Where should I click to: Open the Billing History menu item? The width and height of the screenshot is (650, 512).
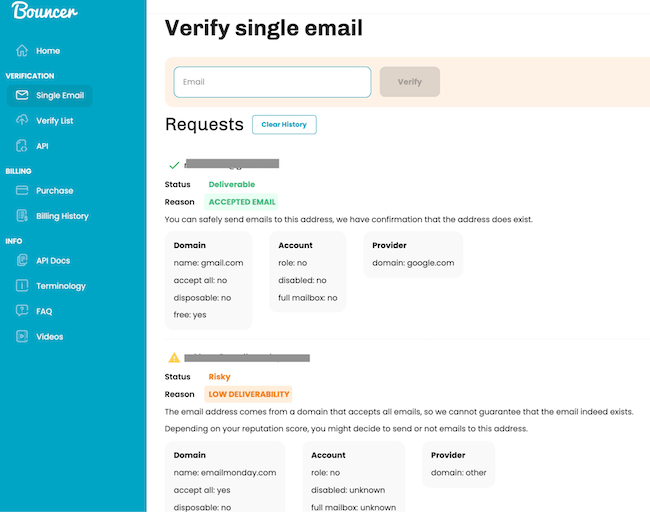point(62,216)
